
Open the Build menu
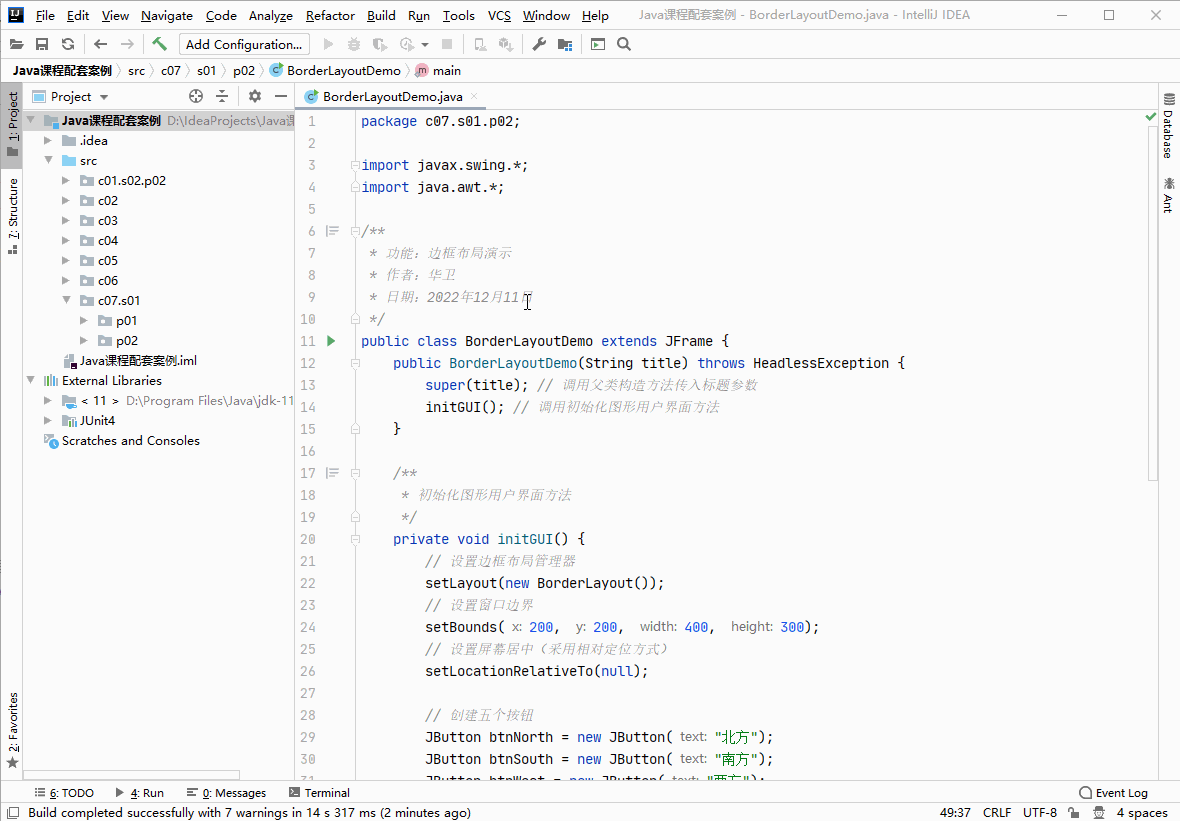tap(381, 15)
